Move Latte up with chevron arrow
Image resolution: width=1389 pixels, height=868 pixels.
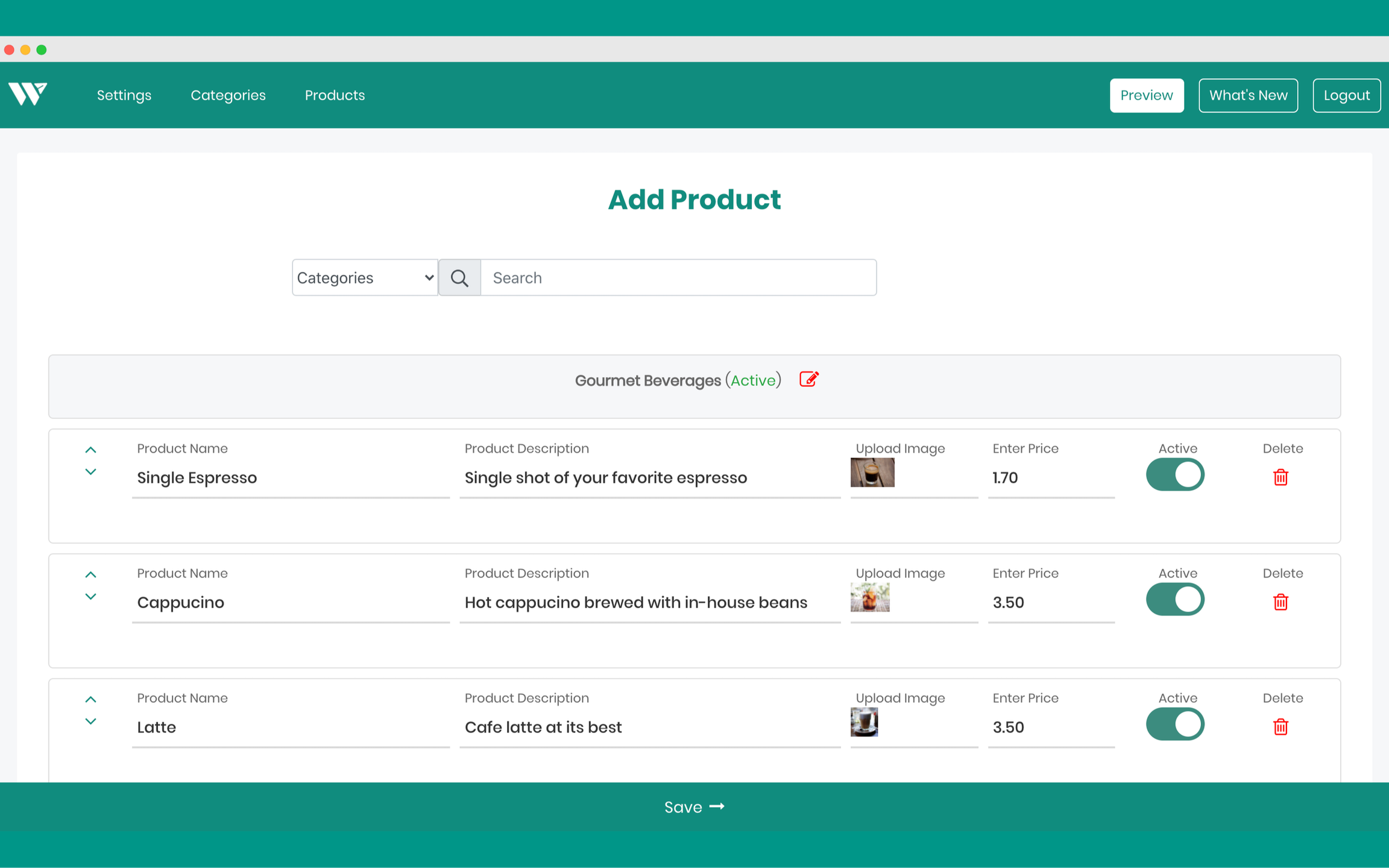[x=90, y=699]
